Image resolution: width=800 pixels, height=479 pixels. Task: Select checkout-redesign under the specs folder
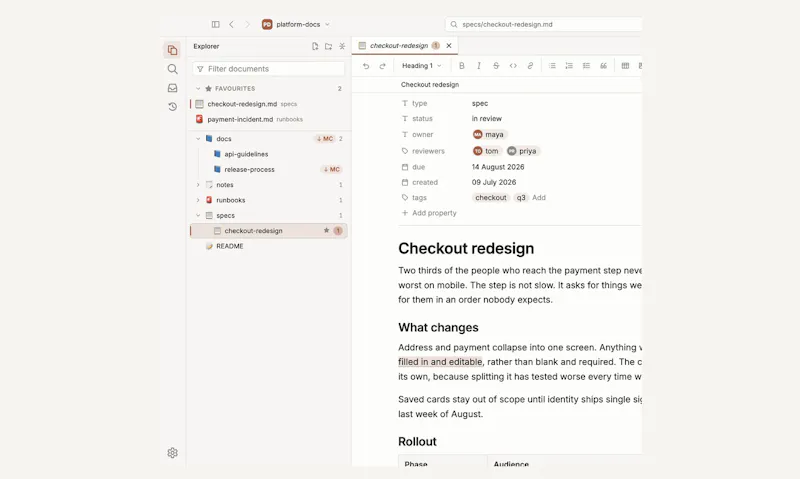click(x=269, y=231)
